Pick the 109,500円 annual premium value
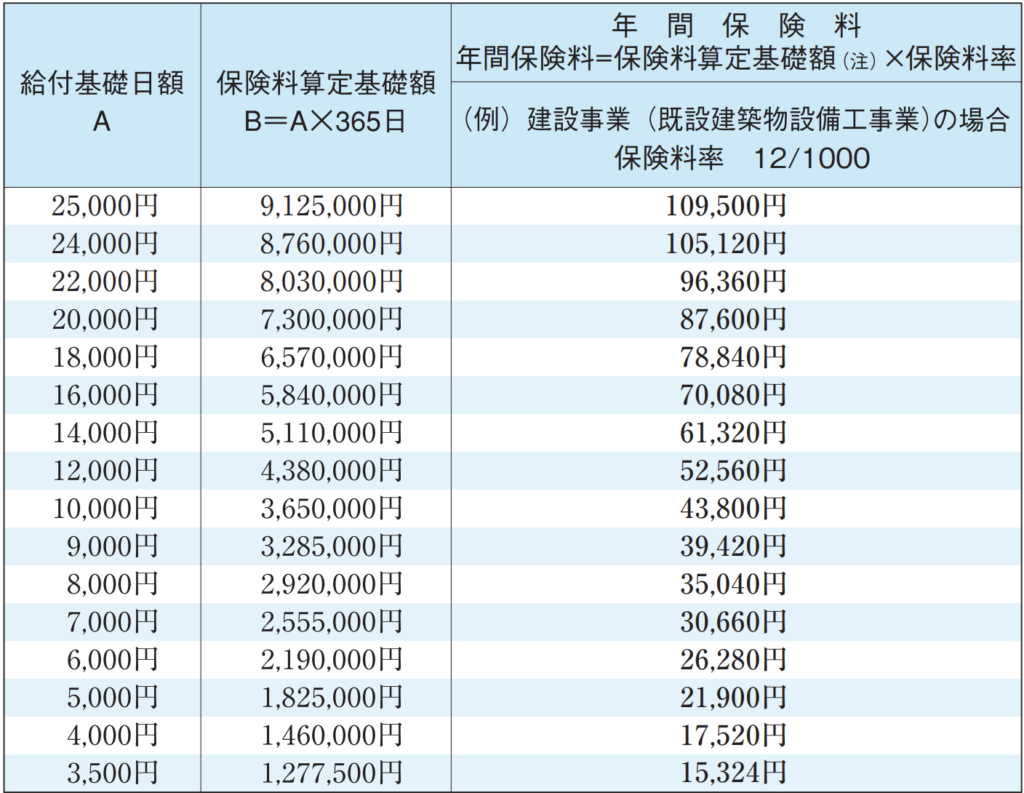This screenshot has width=1024, height=793. (726, 206)
